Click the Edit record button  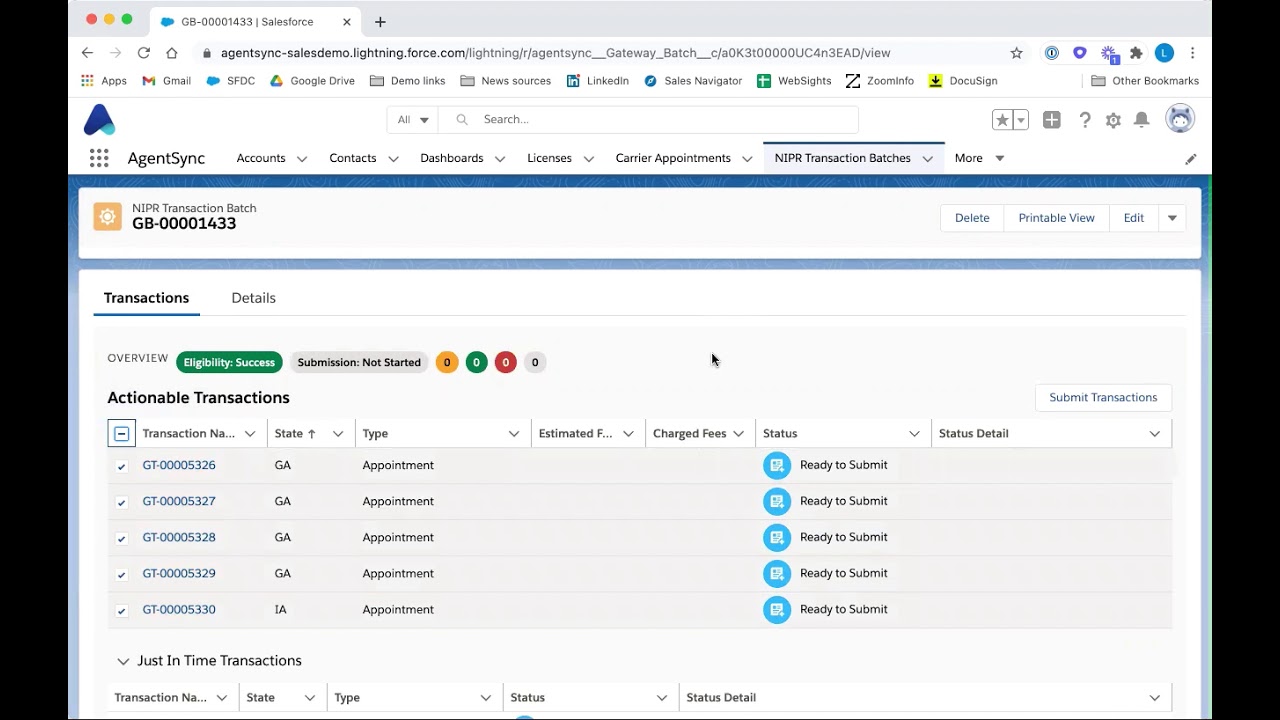[x=1134, y=218]
